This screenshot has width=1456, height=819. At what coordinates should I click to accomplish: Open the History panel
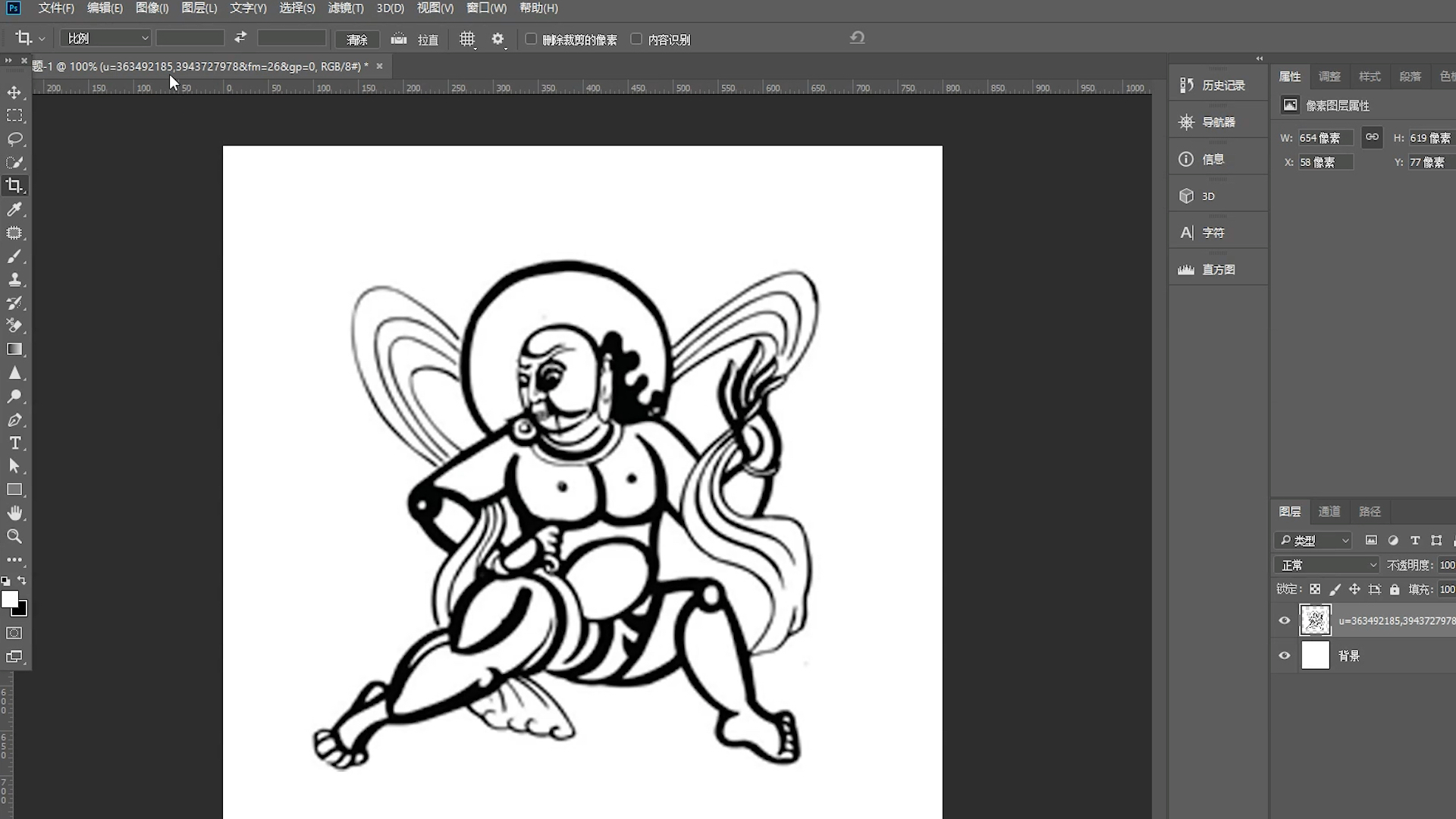pos(1216,85)
